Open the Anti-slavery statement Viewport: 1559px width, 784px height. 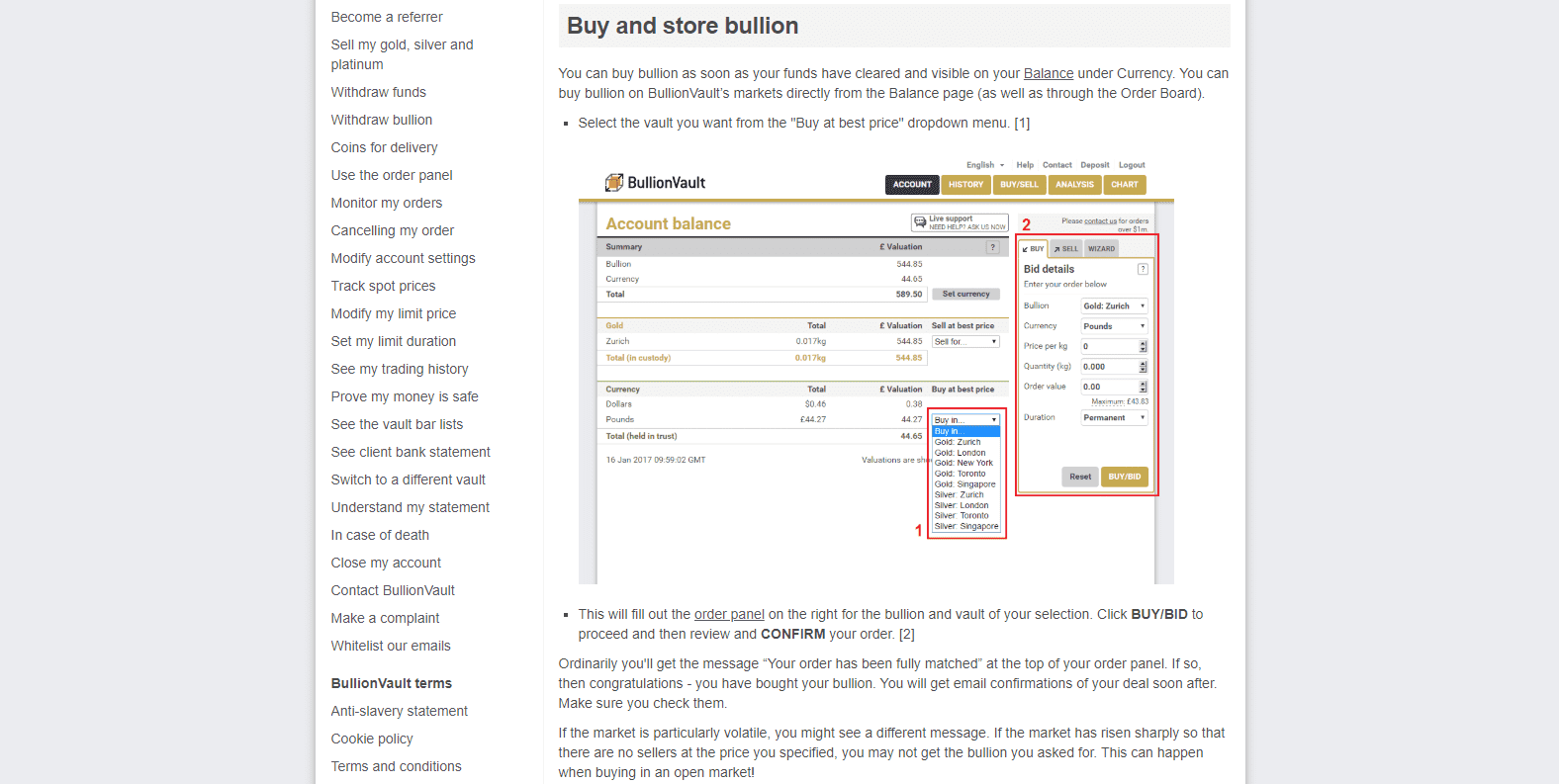coord(400,711)
